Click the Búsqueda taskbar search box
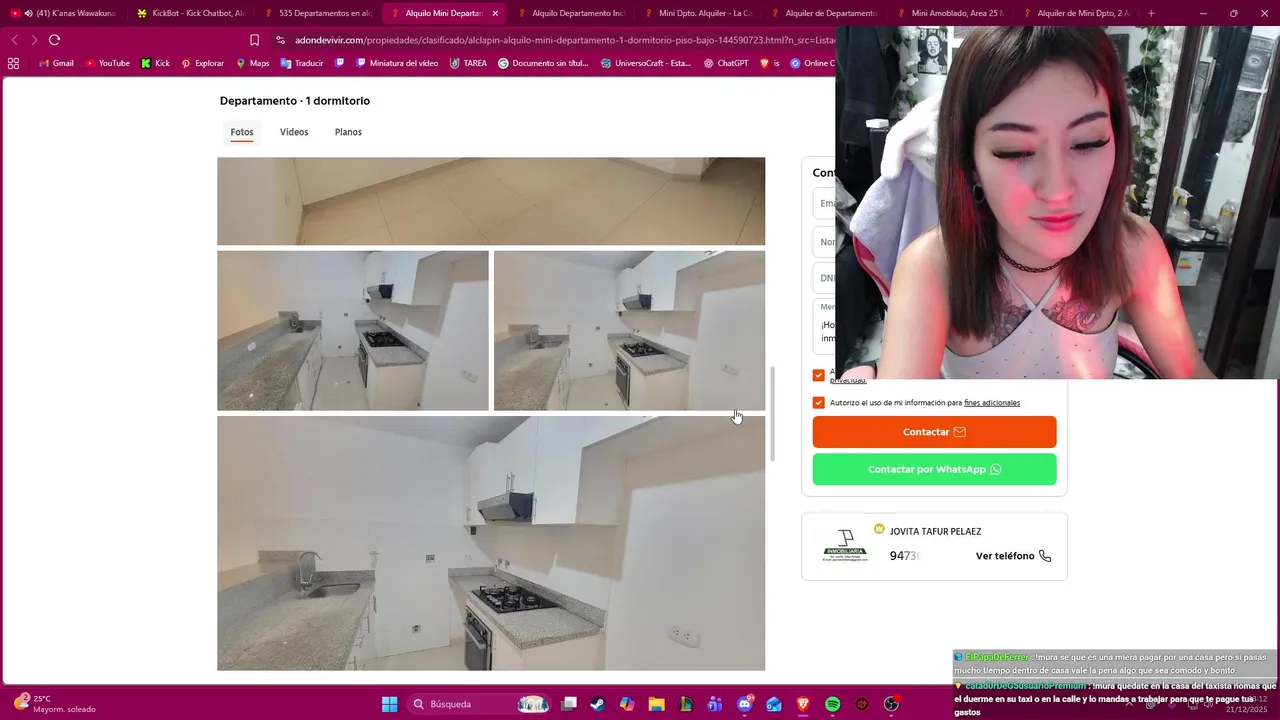 point(481,704)
